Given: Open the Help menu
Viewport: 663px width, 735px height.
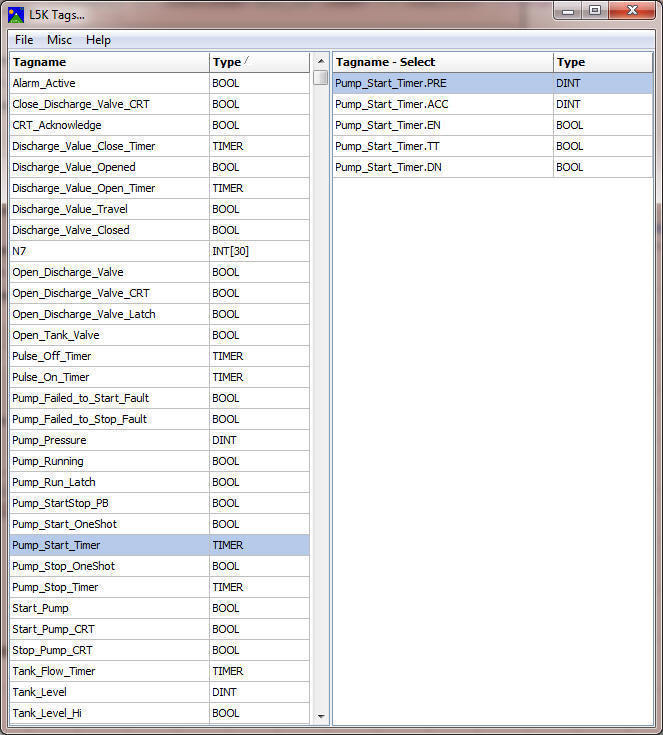Looking at the screenshot, I should (x=98, y=40).
